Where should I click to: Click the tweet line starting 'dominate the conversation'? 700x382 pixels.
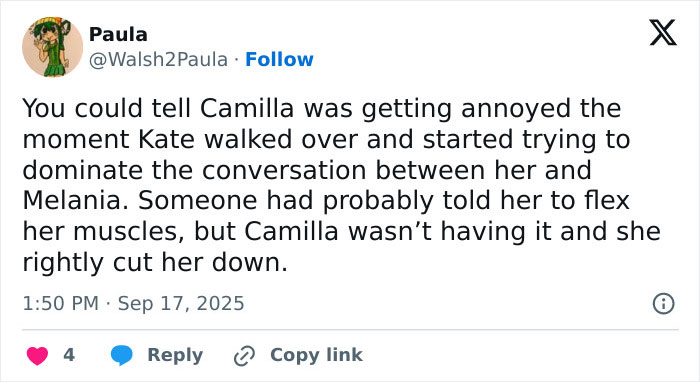click(307, 170)
